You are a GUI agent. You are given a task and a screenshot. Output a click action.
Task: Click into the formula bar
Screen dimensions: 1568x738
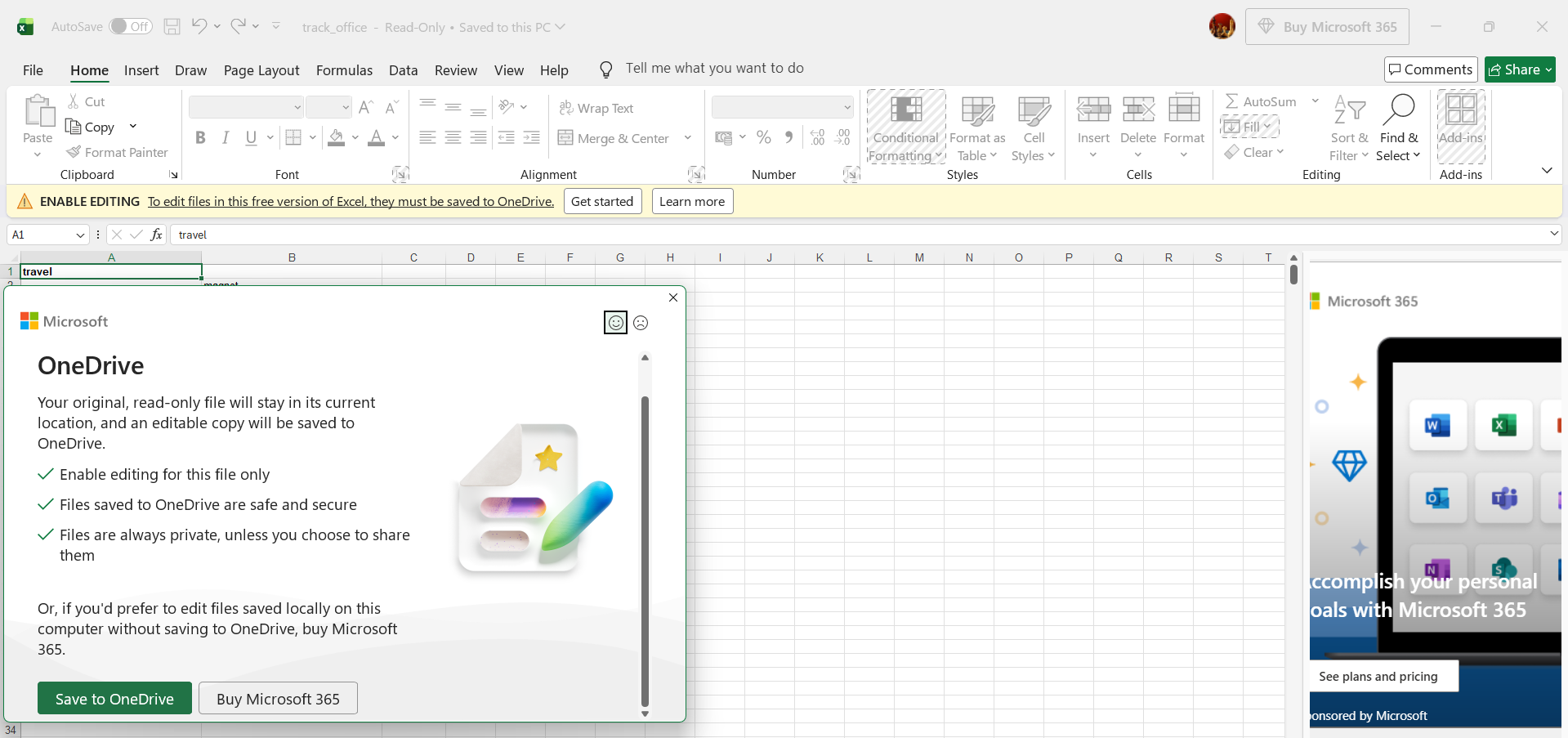tap(858, 235)
